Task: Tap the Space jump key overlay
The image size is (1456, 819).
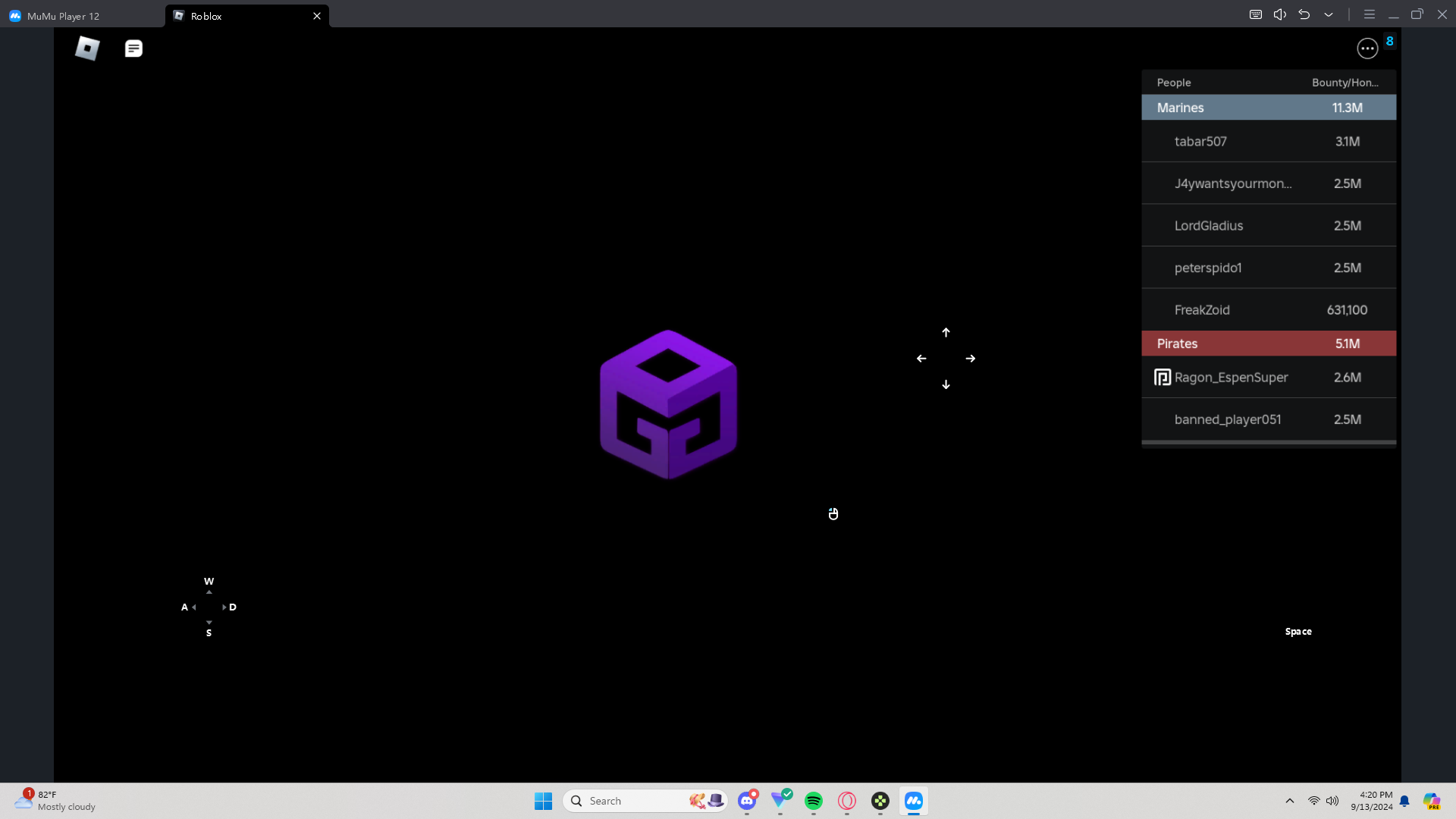Action: pyautogui.click(x=1298, y=632)
